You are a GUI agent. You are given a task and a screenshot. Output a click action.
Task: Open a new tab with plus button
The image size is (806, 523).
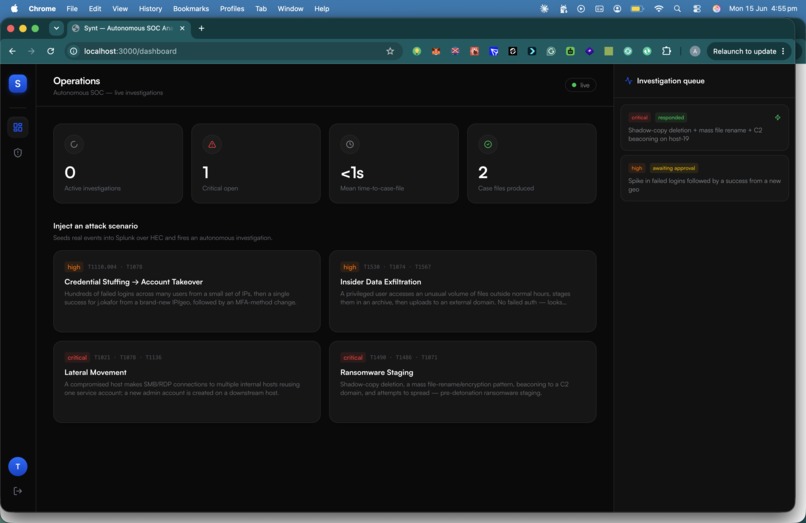201,28
